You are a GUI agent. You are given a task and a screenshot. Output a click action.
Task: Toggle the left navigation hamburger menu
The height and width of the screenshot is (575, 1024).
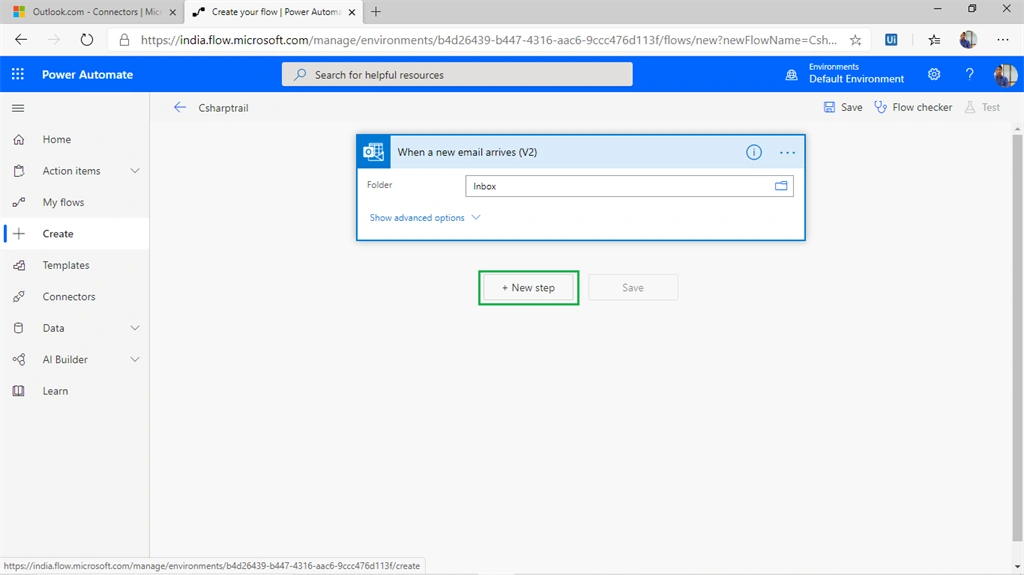[x=18, y=108]
